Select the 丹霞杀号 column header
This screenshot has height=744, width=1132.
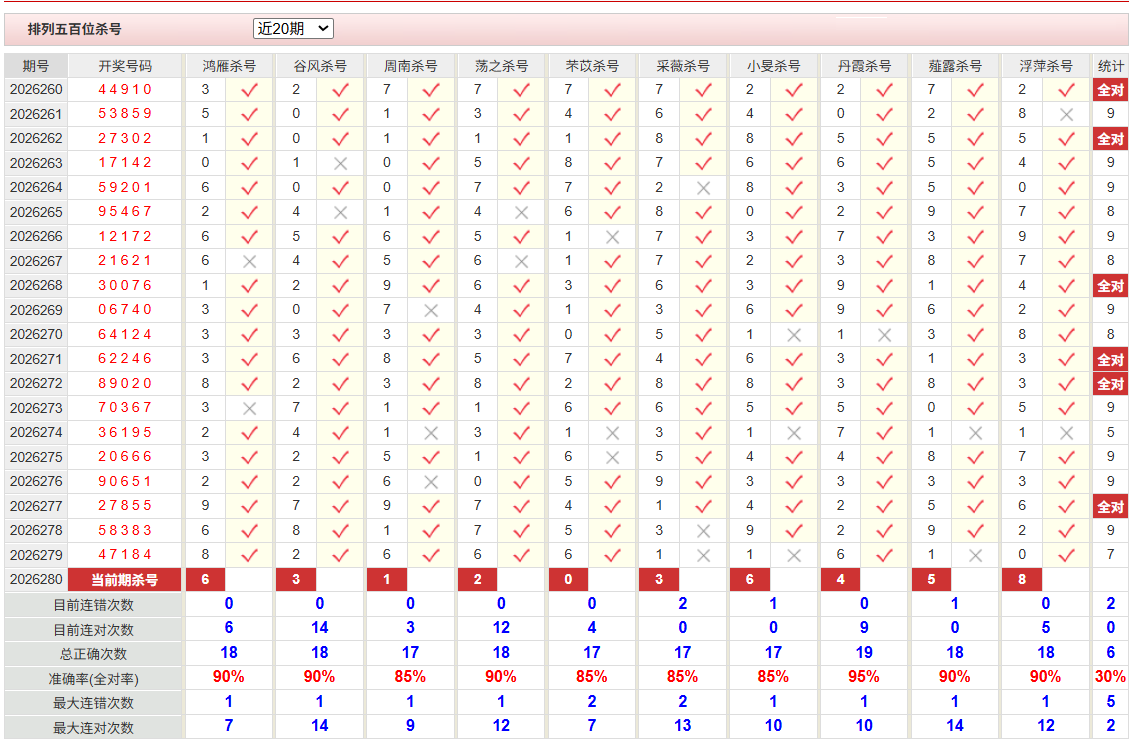864,66
